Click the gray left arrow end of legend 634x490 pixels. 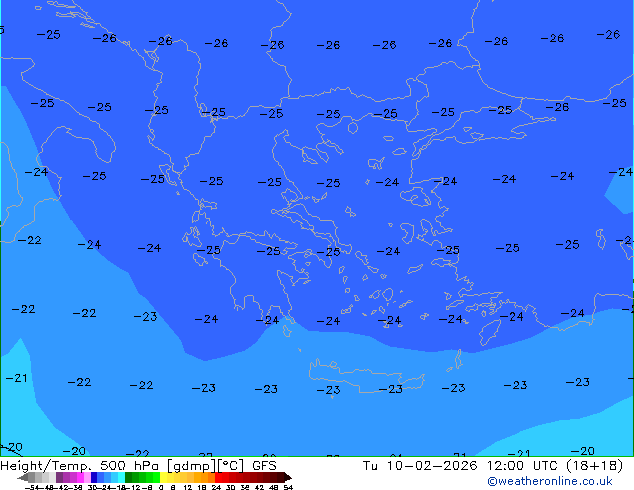[23, 478]
